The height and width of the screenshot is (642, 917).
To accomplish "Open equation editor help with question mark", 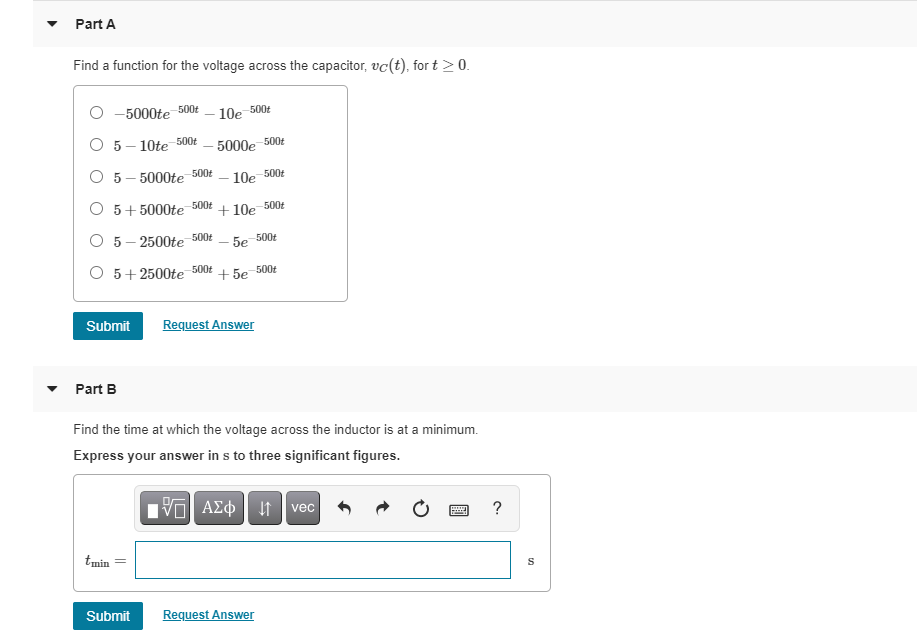I will tap(496, 508).
